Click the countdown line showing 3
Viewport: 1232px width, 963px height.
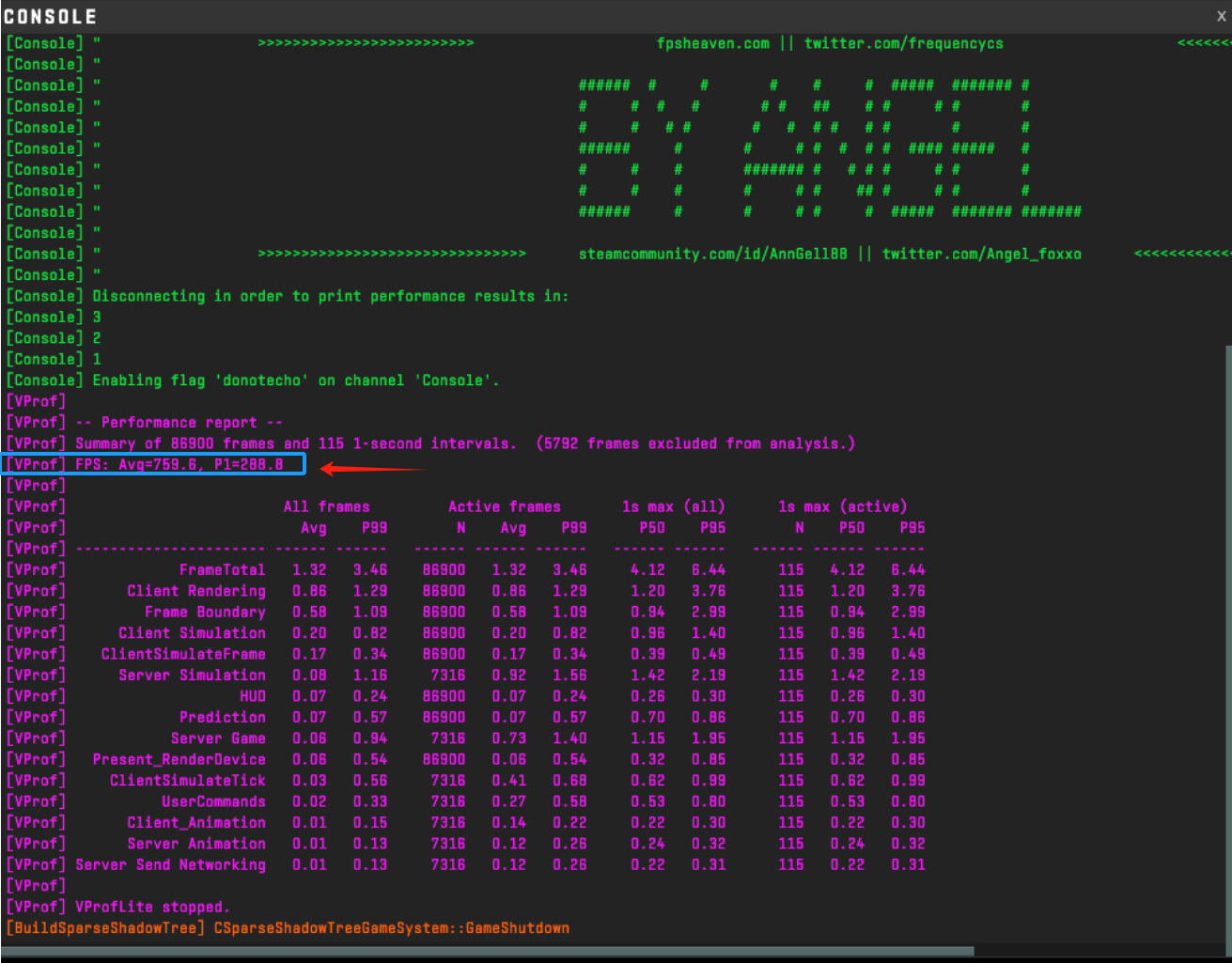tap(97, 318)
